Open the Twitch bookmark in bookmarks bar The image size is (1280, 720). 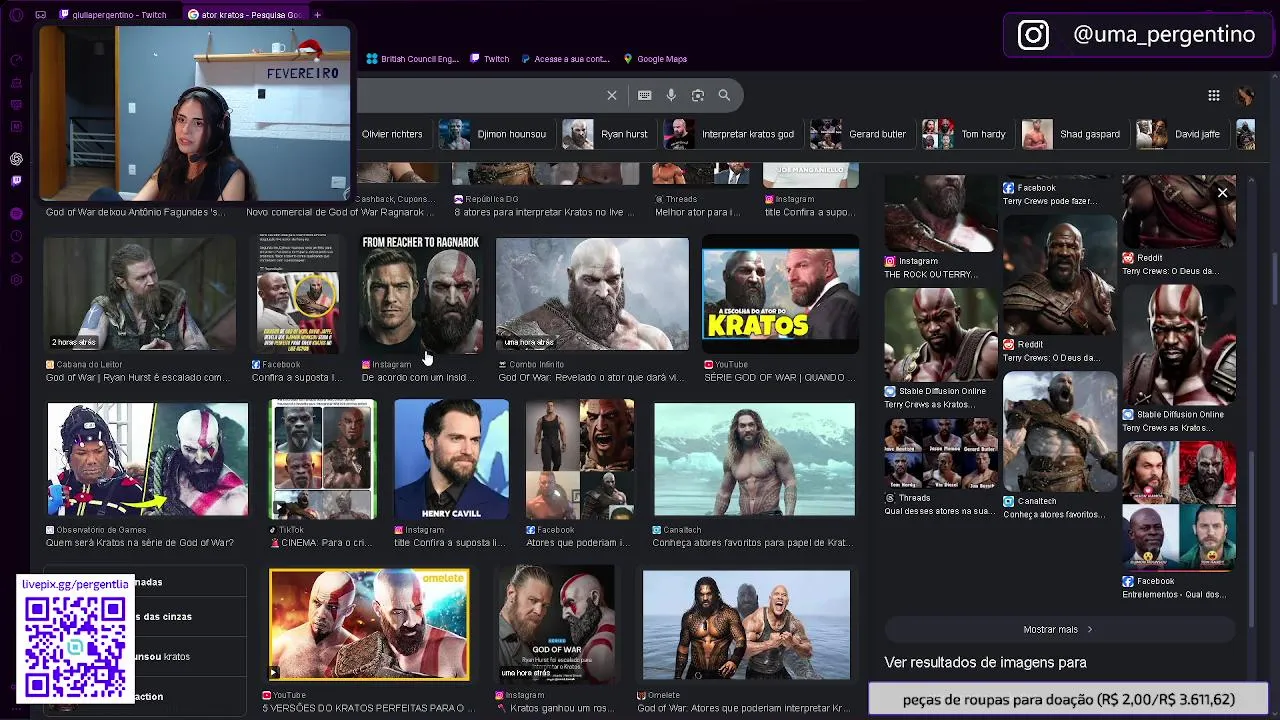490,59
